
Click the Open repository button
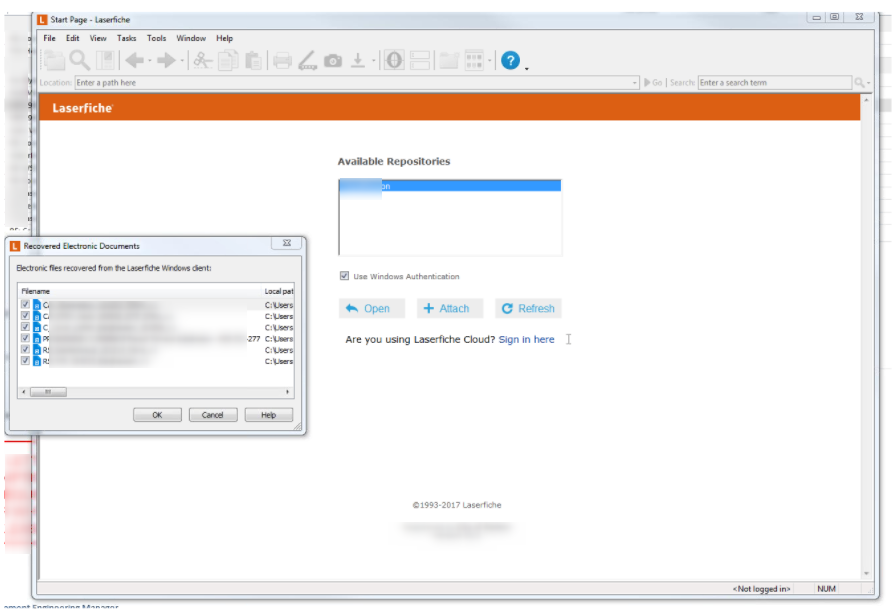click(372, 308)
